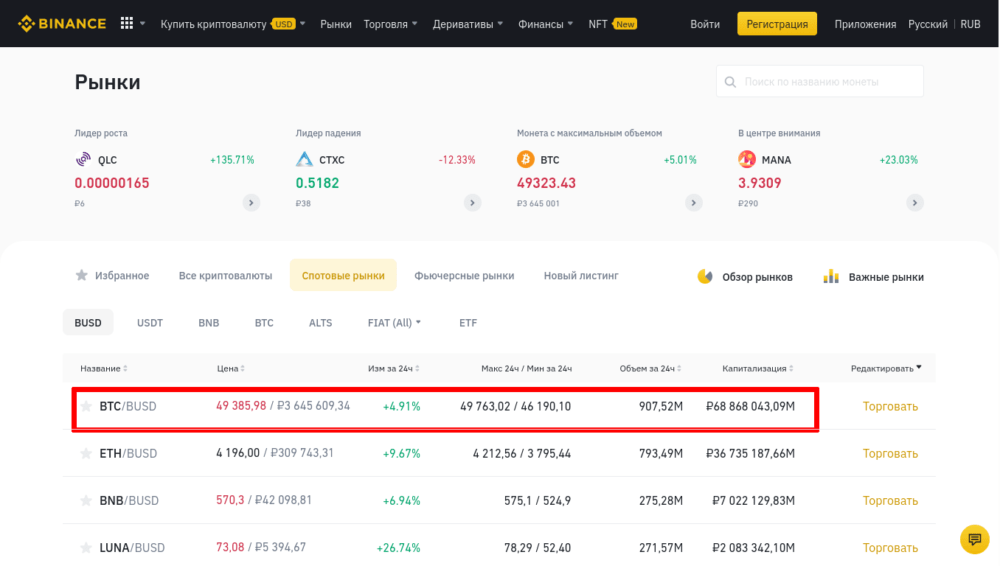Toggle favorite star for ETH/BUSD
This screenshot has width=1000, height=566.
point(86,453)
